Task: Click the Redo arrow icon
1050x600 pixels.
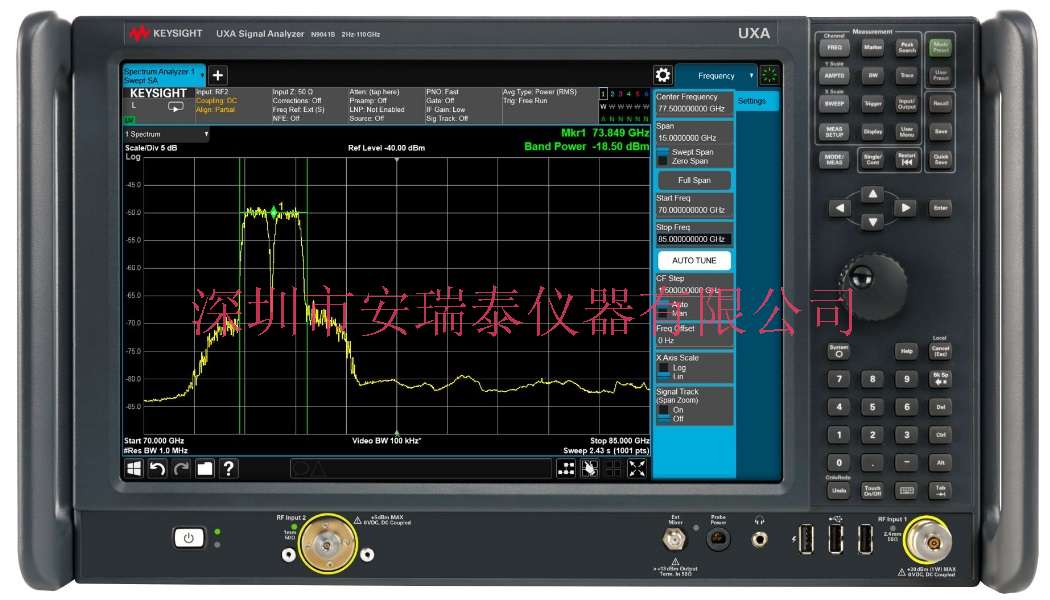Action: point(179,468)
